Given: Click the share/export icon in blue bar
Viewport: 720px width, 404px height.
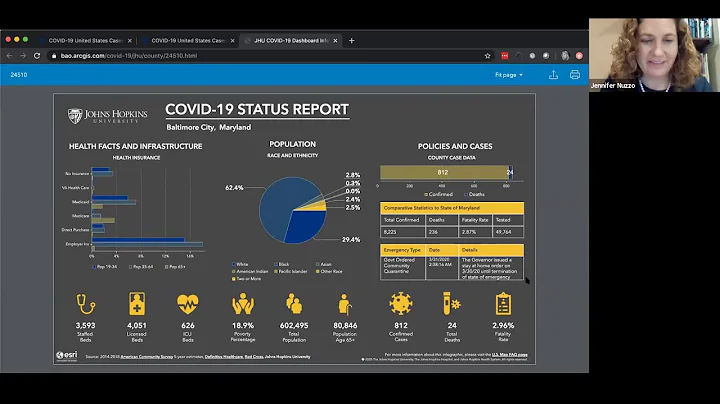Looking at the screenshot, I should click(553, 75).
